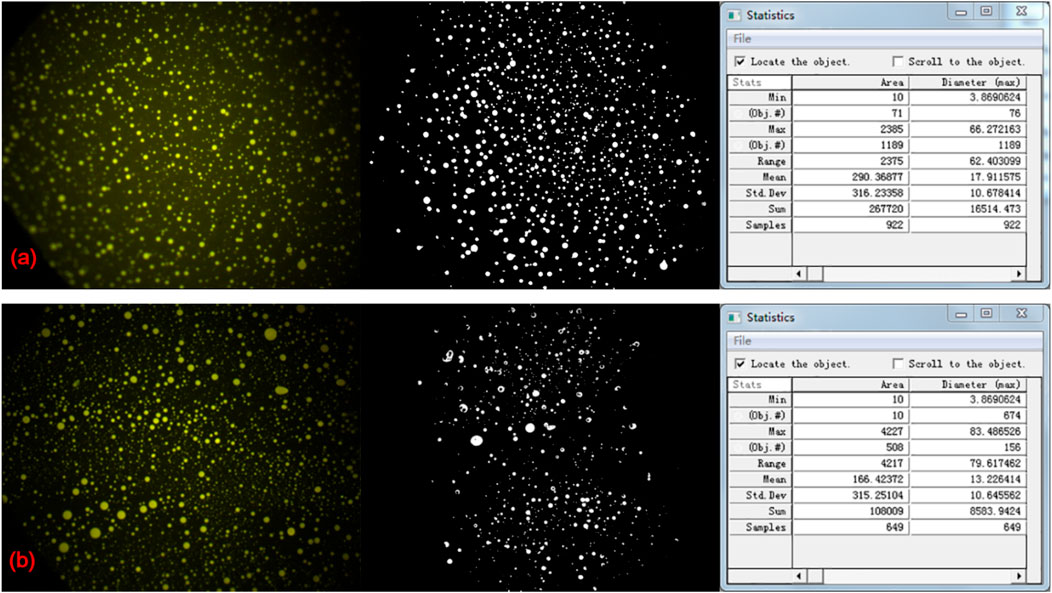This screenshot has width=1052, height=593.
Task: Click the Mean area value '290.36877'
Action: click(878, 177)
